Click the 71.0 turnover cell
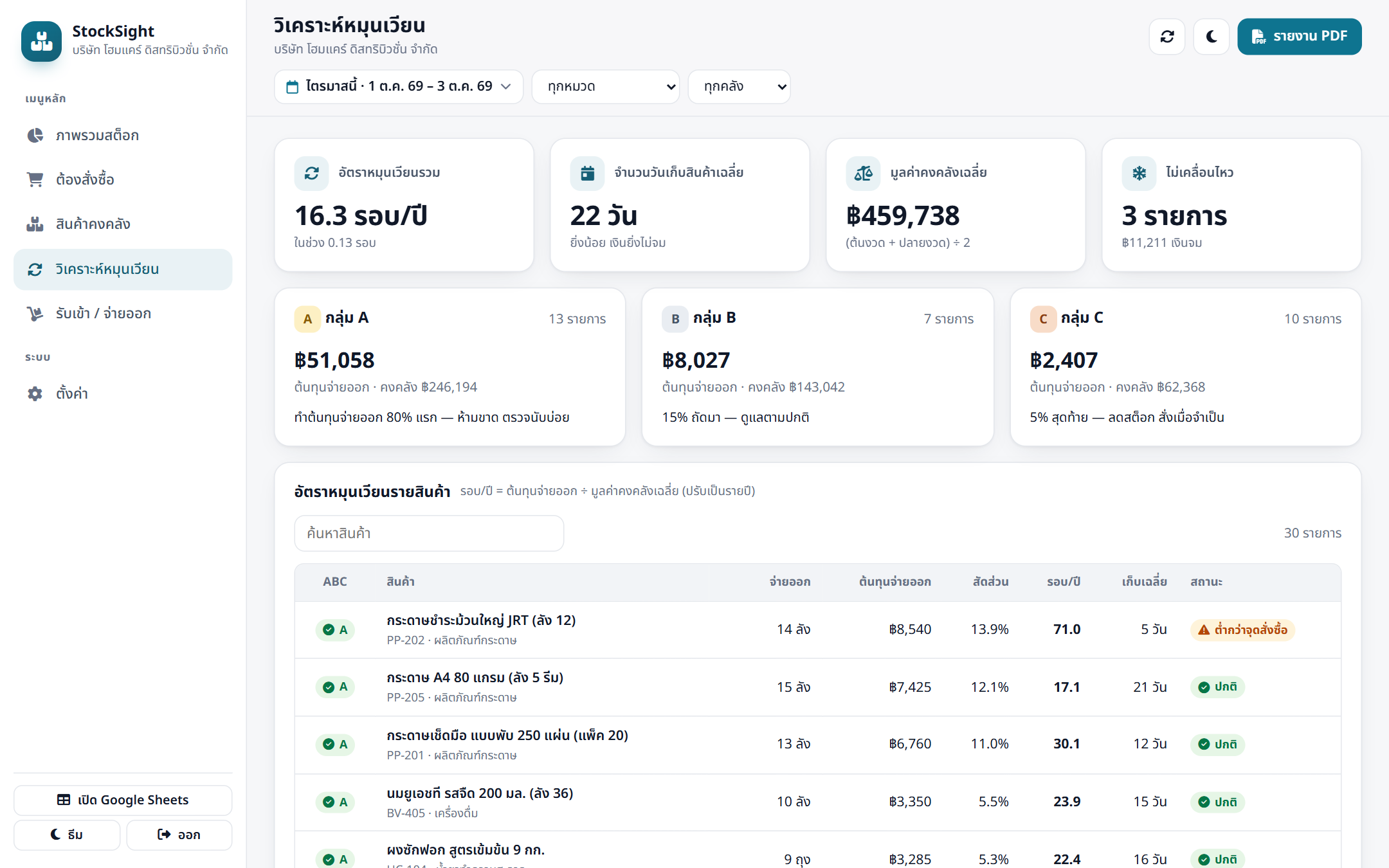1389x868 pixels. [x=1067, y=629]
